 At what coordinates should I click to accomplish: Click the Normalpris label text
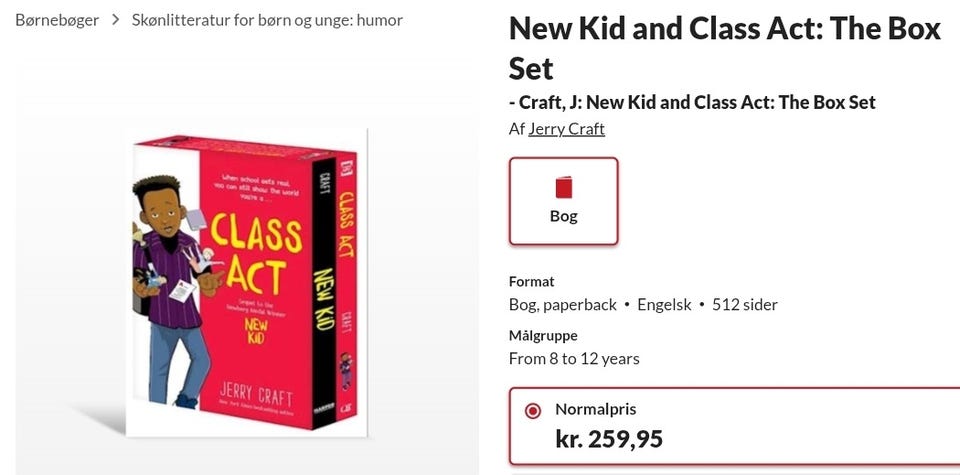[x=595, y=409]
